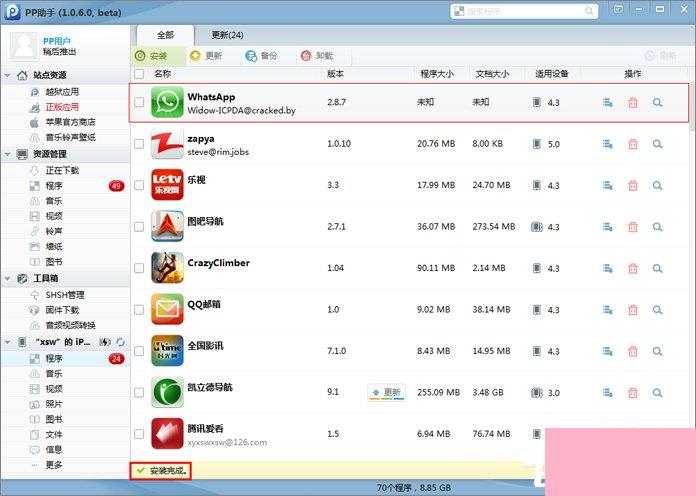Collapse the 站点资源 section
Screen dimensions: 696x496
click(8, 75)
